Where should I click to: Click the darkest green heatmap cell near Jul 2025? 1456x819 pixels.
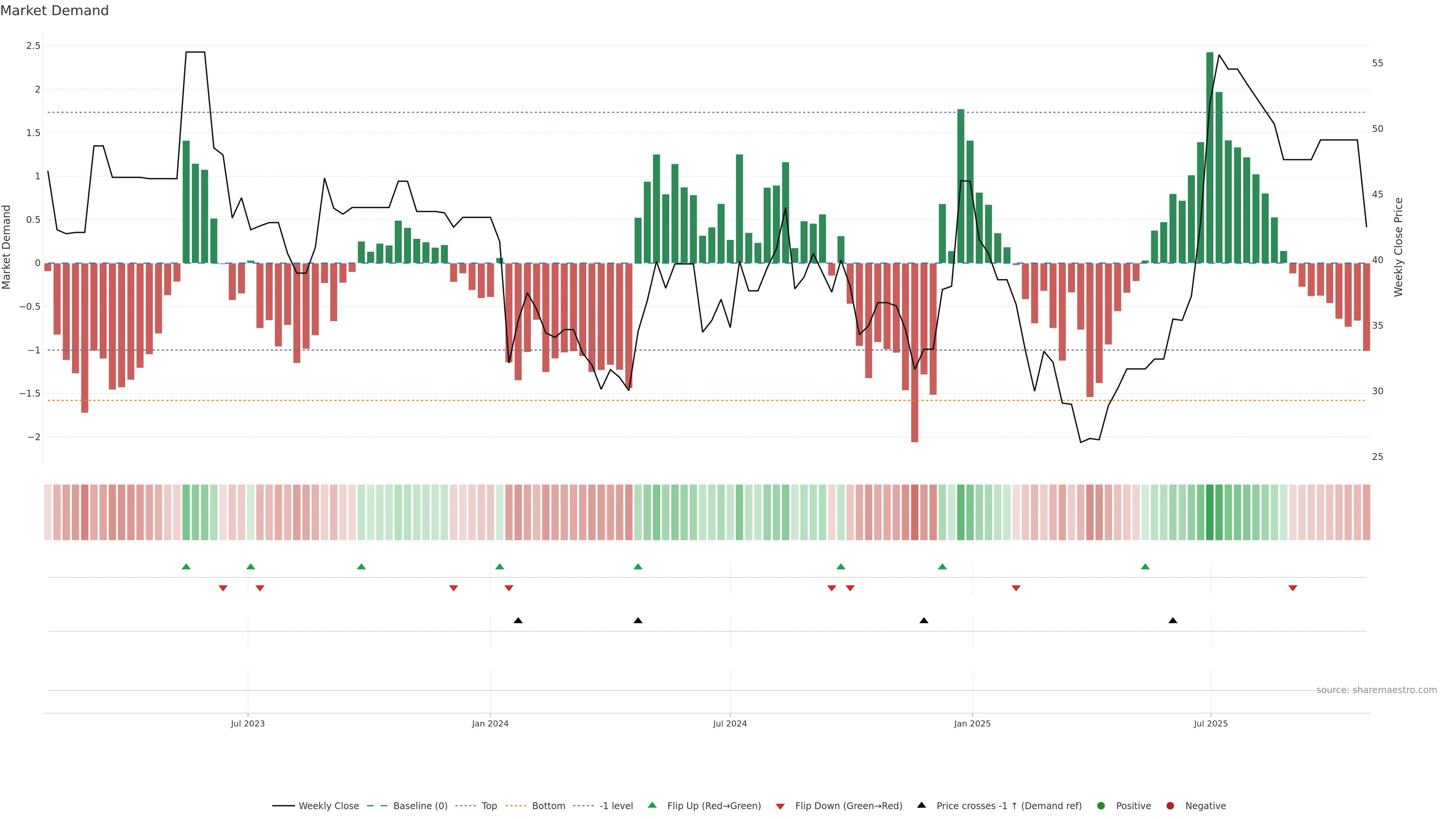pos(1210,512)
